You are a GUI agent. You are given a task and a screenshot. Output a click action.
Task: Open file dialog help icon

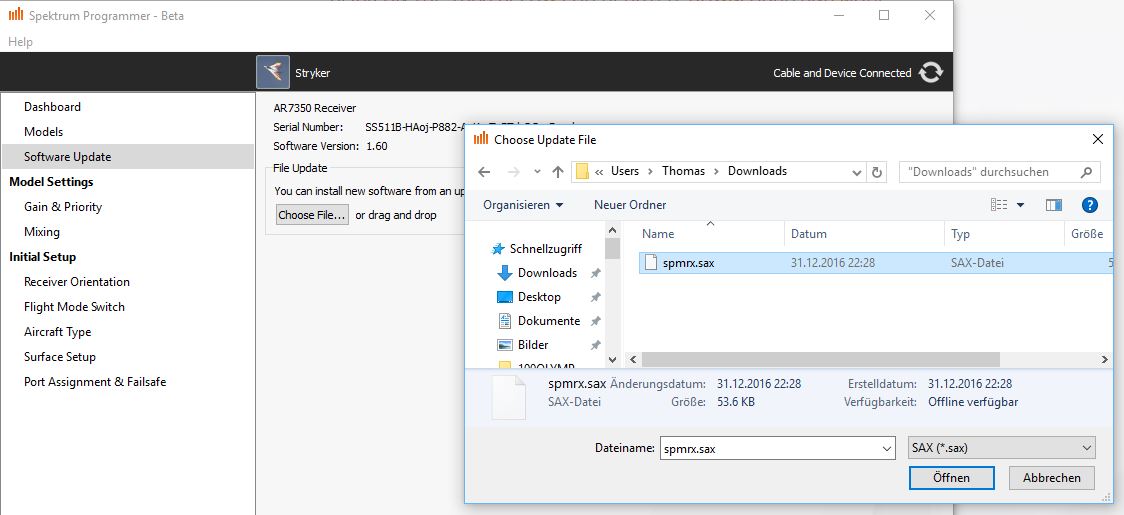click(x=1090, y=205)
